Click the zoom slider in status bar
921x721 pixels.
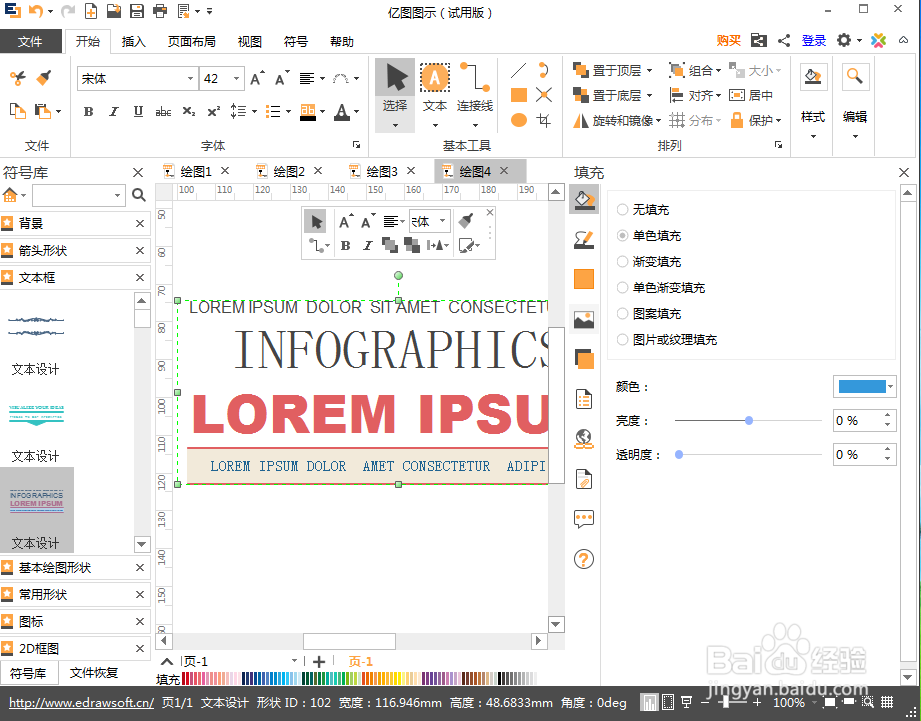[x=726, y=702]
